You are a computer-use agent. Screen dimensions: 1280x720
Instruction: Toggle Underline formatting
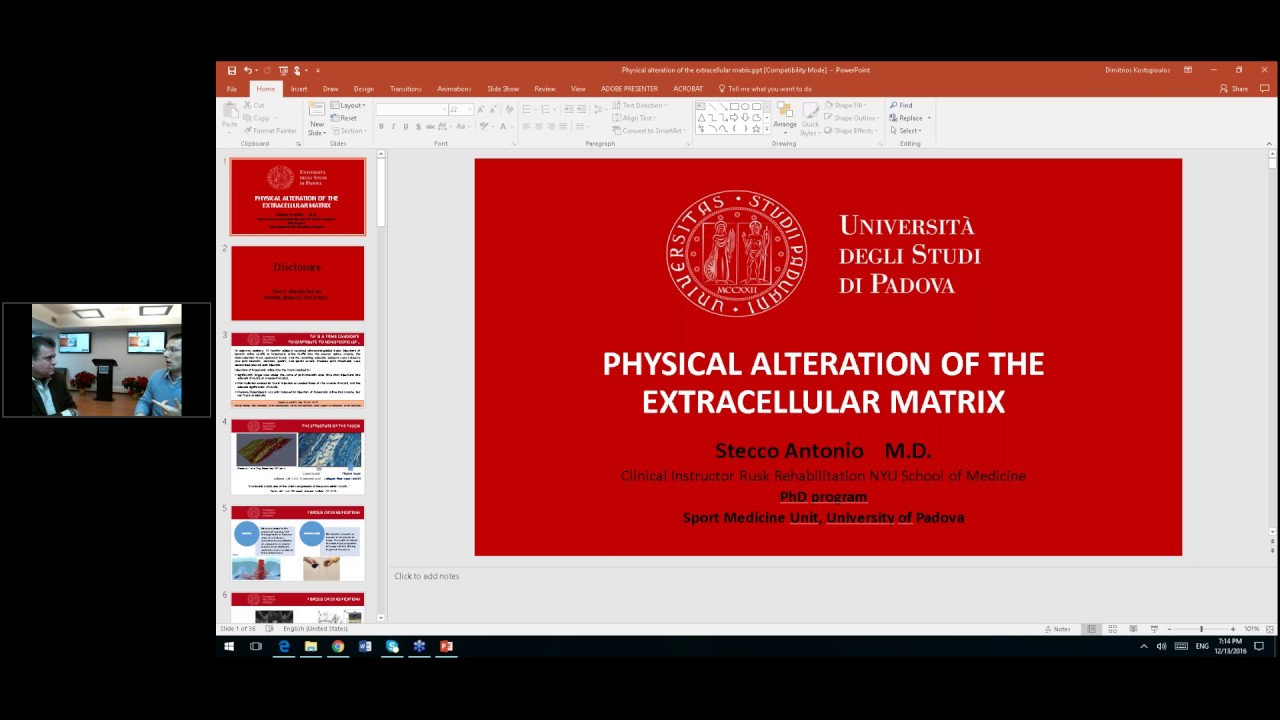pyautogui.click(x=406, y=127)
